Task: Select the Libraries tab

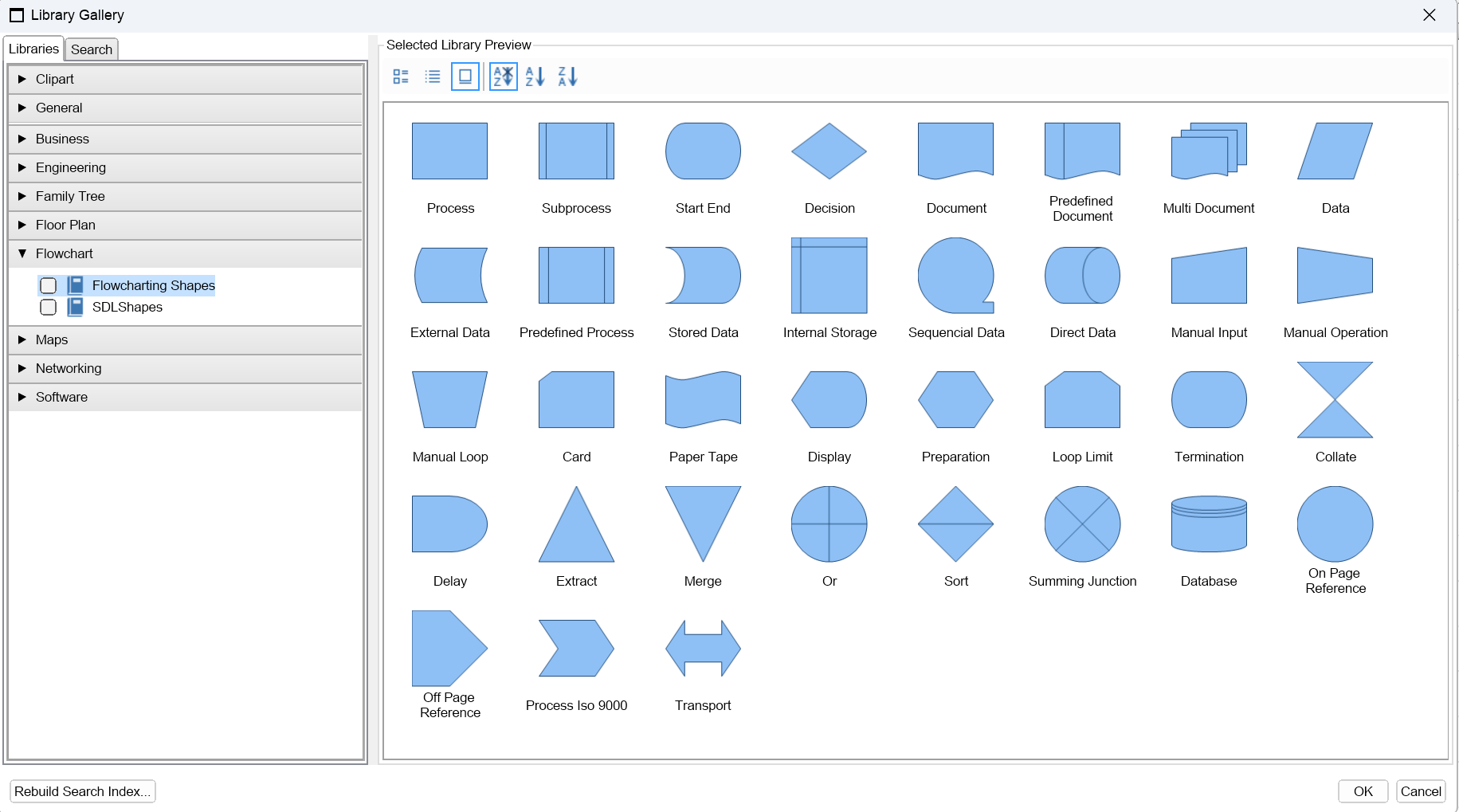Action: coord(33,49)
